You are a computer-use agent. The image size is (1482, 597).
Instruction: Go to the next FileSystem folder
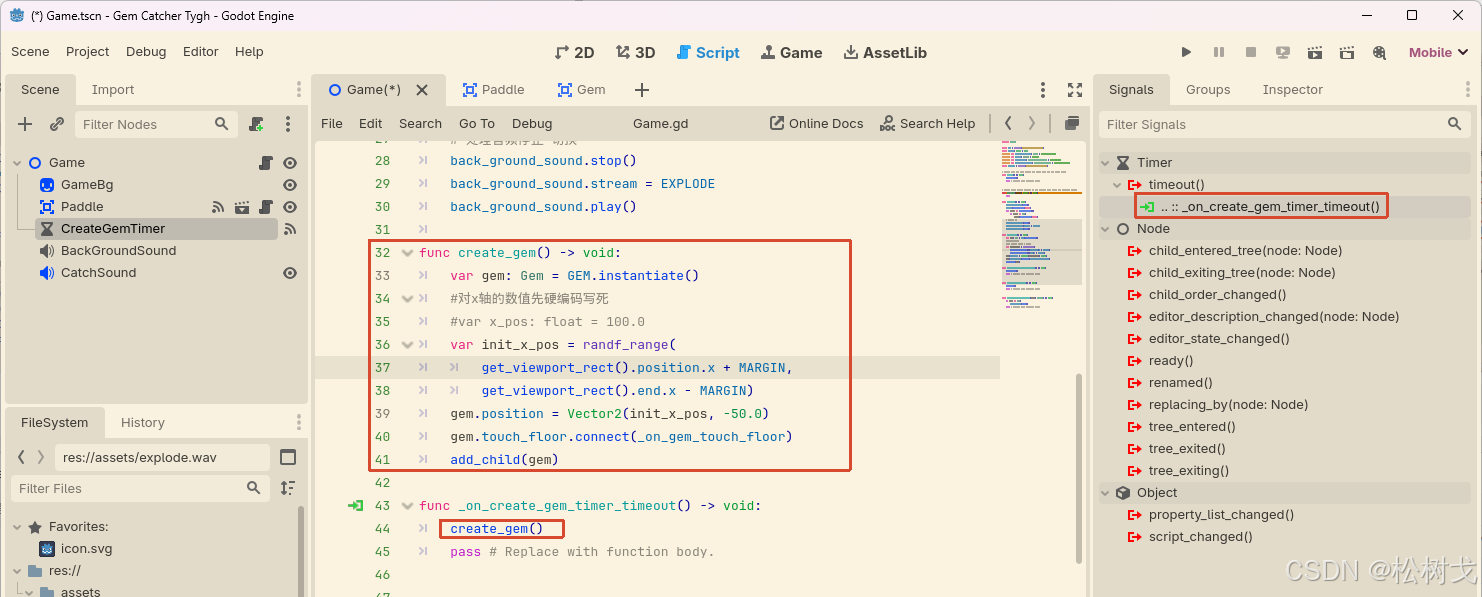[40, 457]
